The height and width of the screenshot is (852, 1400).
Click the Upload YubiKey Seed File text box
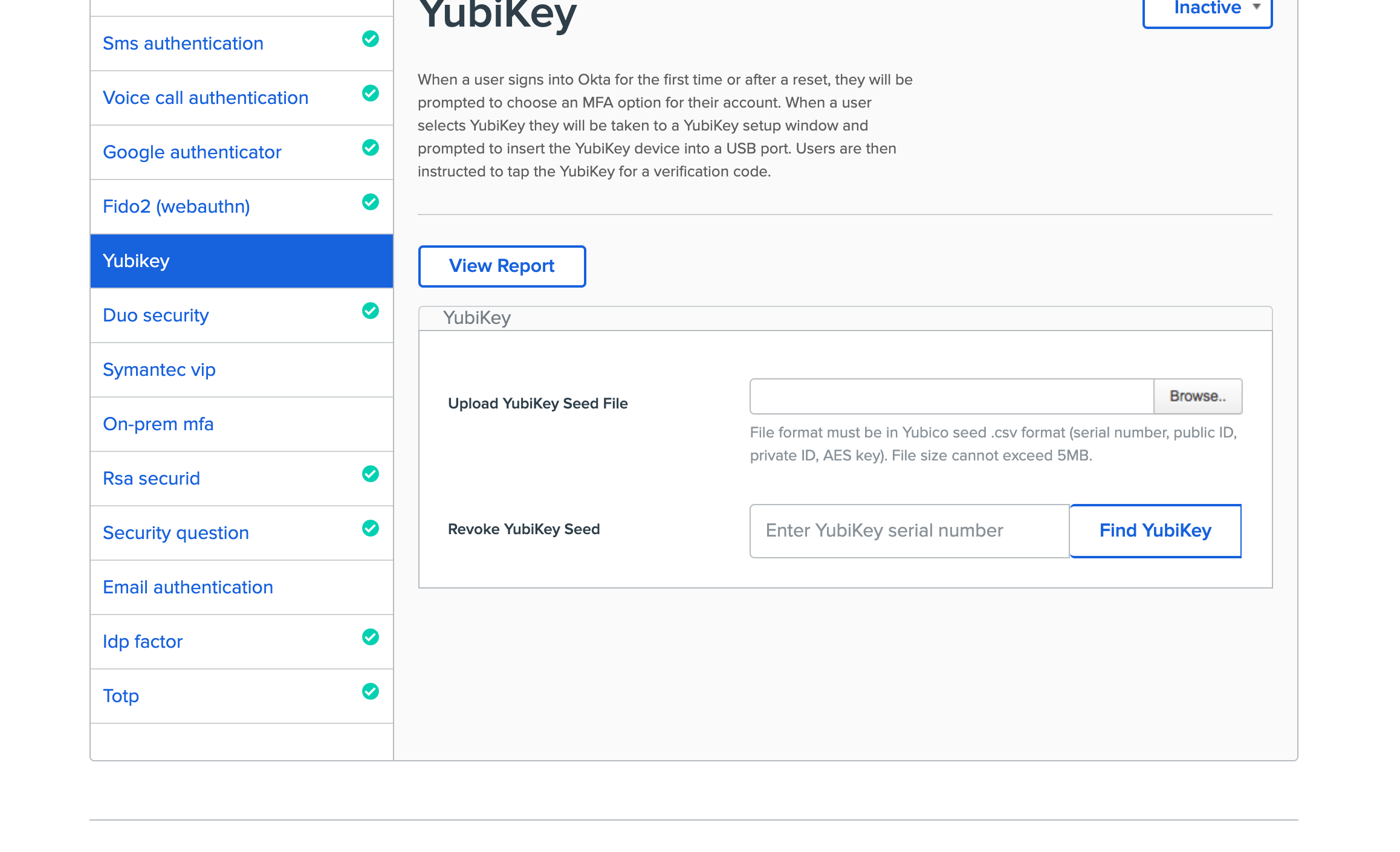pos(951,397)
